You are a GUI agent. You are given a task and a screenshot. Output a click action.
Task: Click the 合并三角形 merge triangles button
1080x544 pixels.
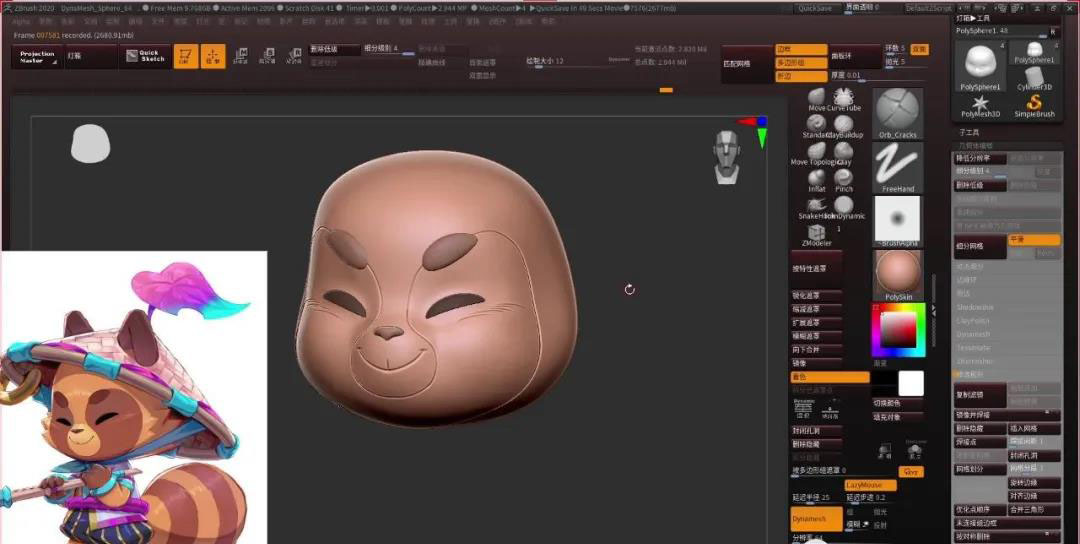click(x=1034, y=510)
